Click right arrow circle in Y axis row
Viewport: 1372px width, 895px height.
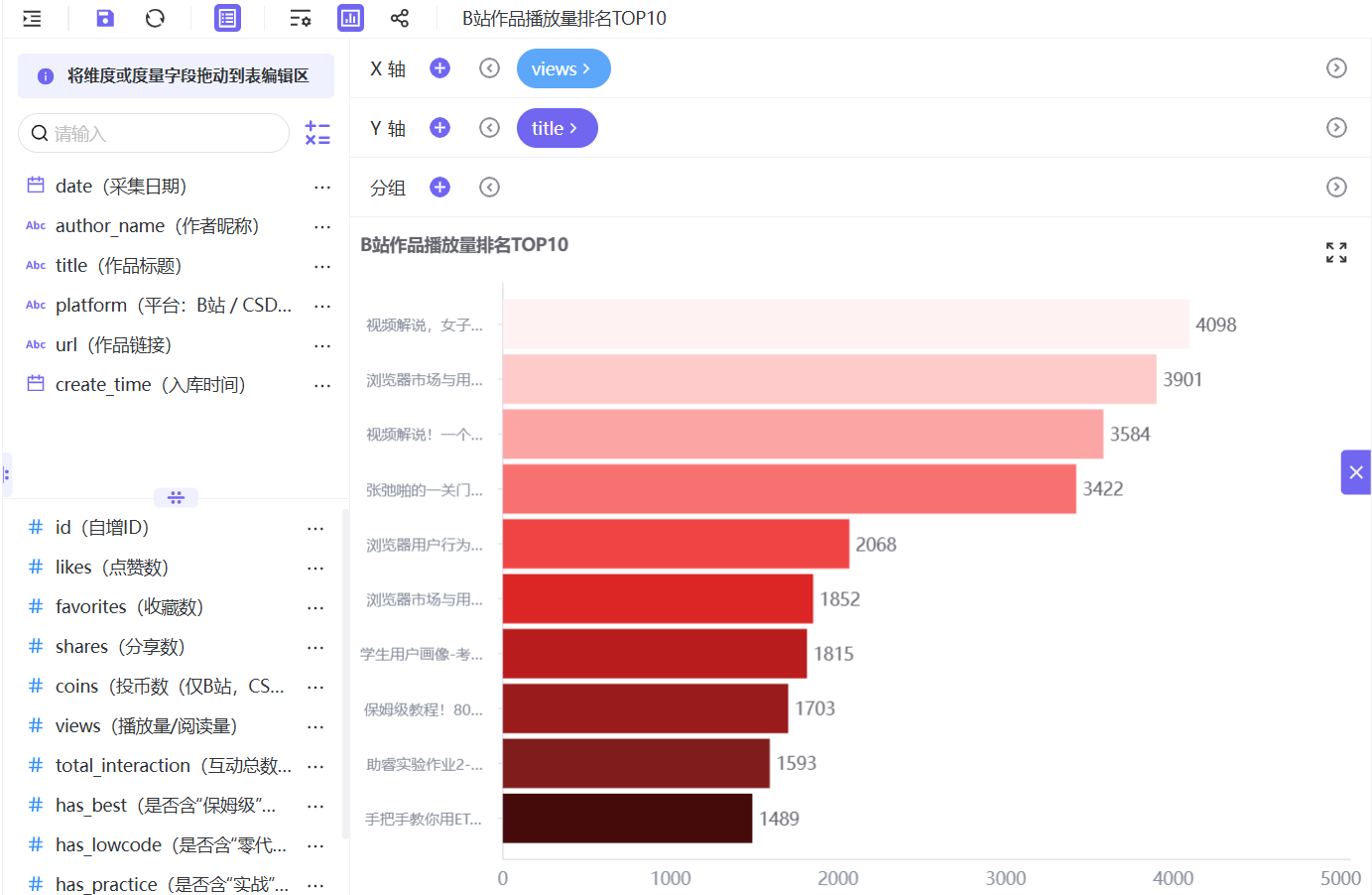pyautogui.click(x=1336, y=128)
